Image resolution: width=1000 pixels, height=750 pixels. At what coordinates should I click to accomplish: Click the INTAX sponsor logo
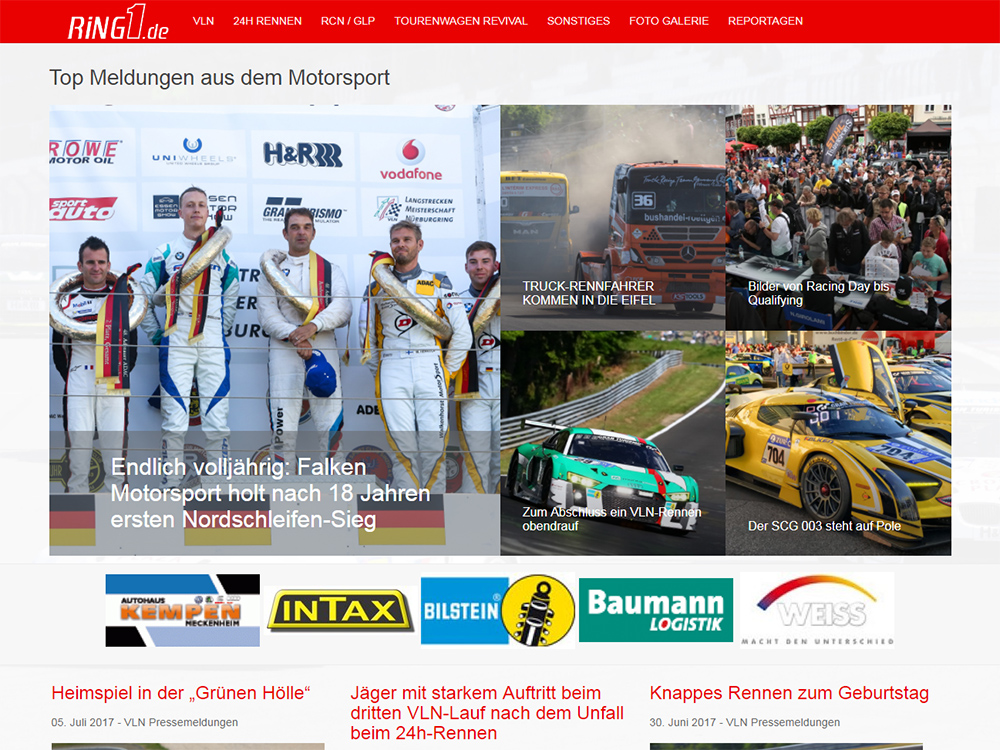pyautogui.click(x=341, y=611)
